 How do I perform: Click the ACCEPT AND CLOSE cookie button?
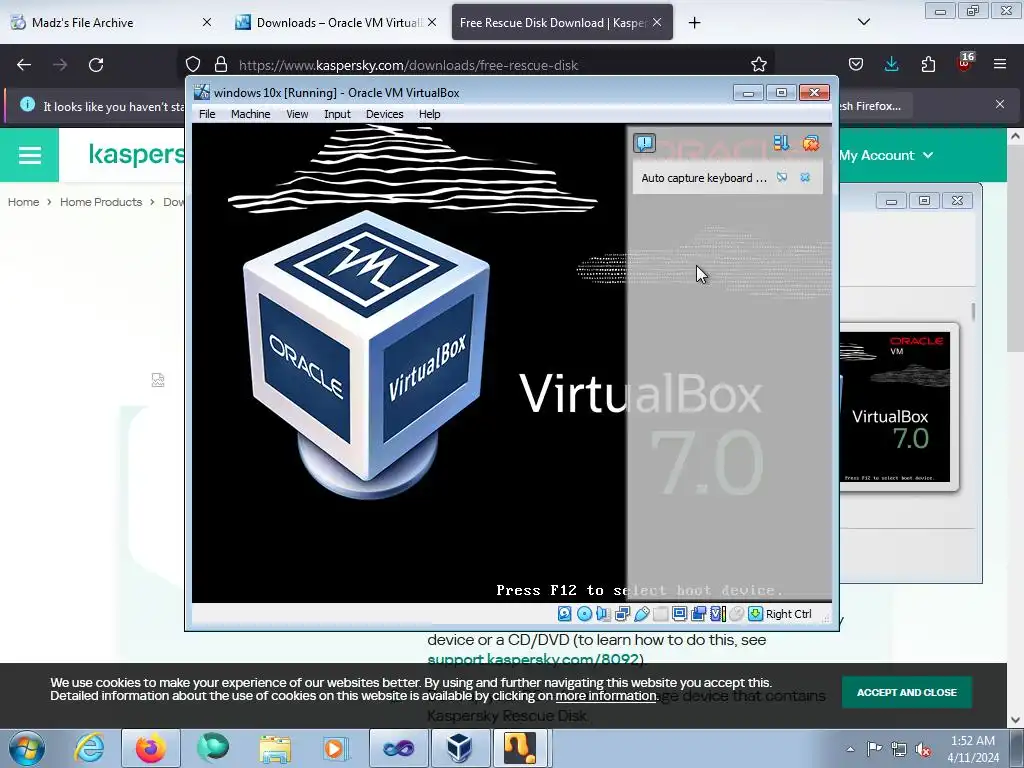[x=906, y=692]
